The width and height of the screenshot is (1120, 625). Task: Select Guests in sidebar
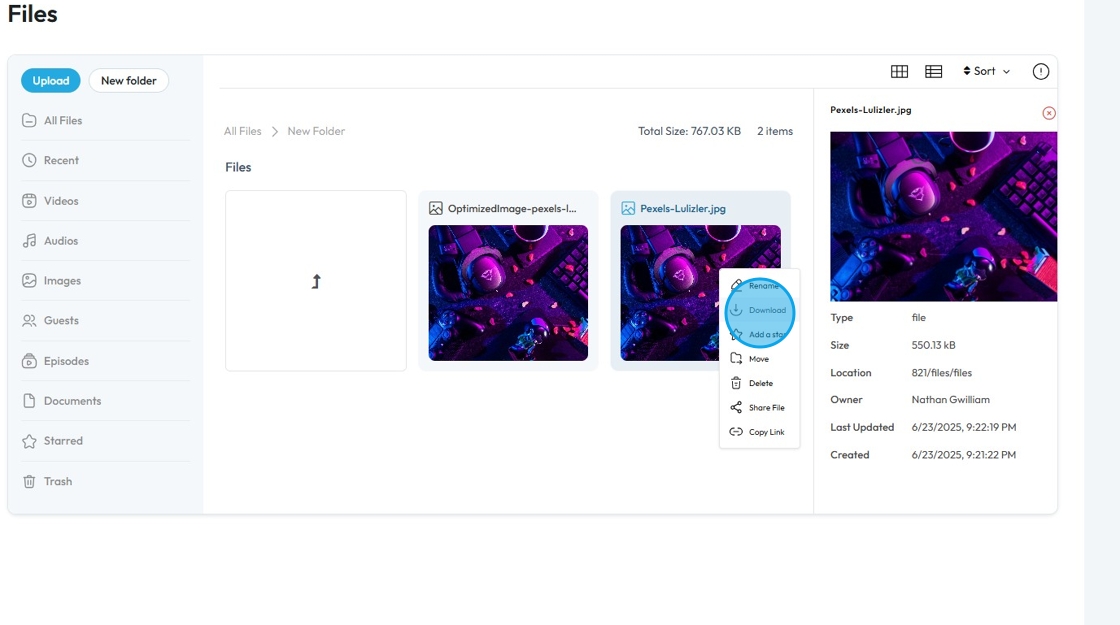point(61,321)
